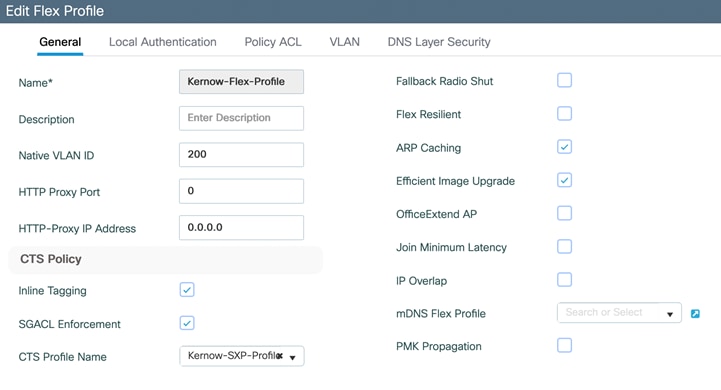Switch to the General tab
The width and height of the screenshot is (721, 390).
60,42
